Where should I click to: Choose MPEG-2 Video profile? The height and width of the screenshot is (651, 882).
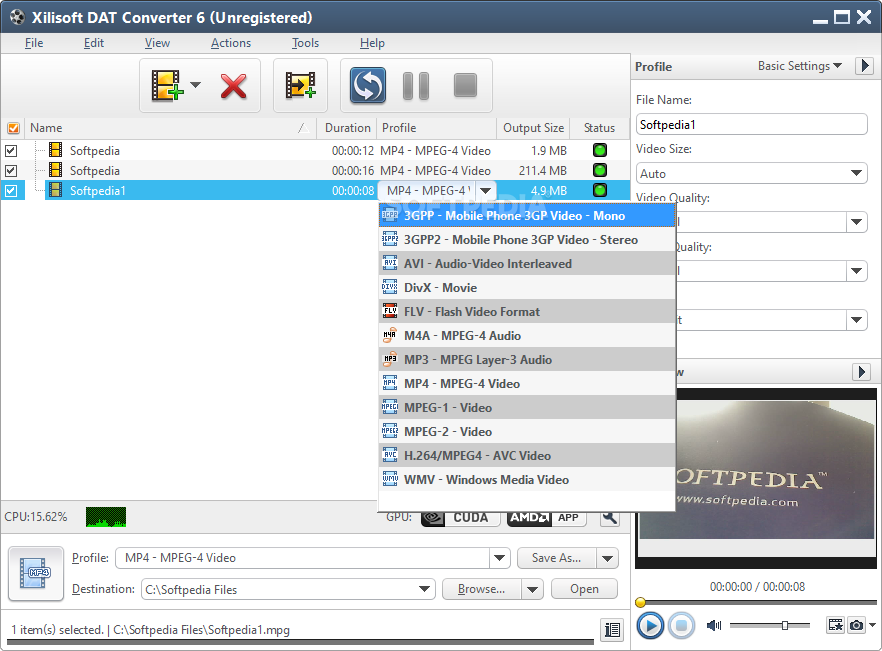click(527, 432)
